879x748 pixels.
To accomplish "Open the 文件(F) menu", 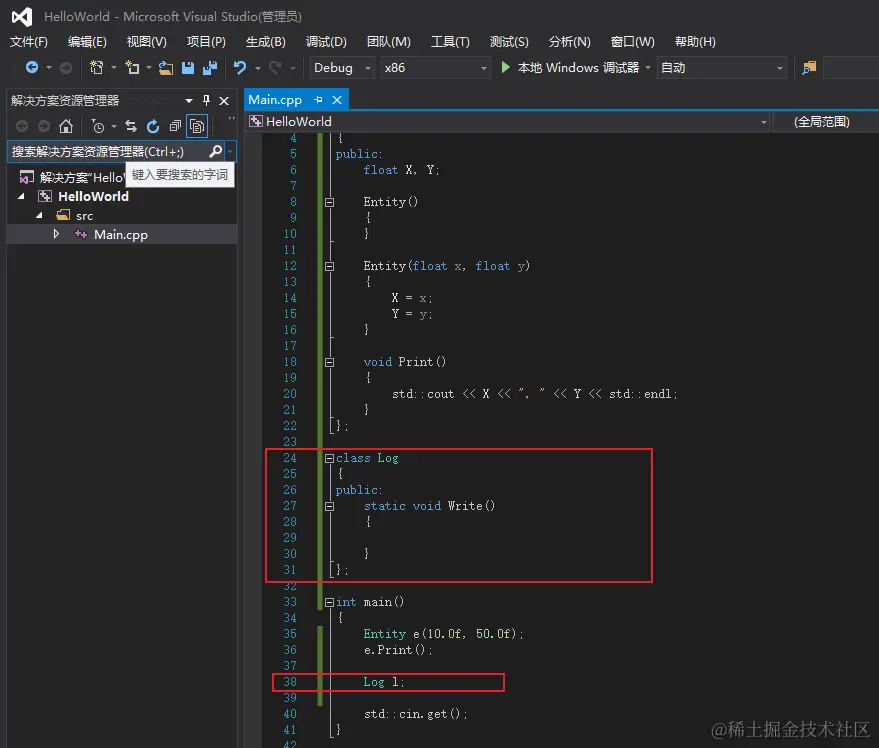I will point(29,42).
